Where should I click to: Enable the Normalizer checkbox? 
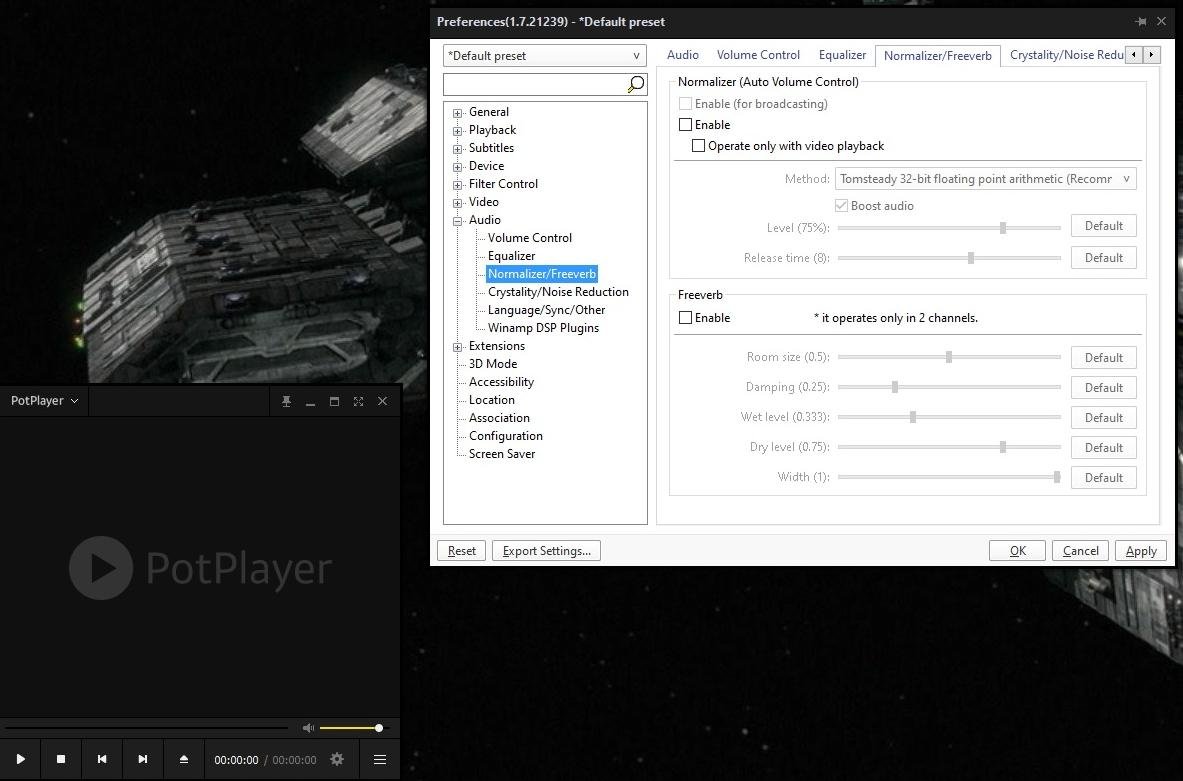click(x=686, y=125)
